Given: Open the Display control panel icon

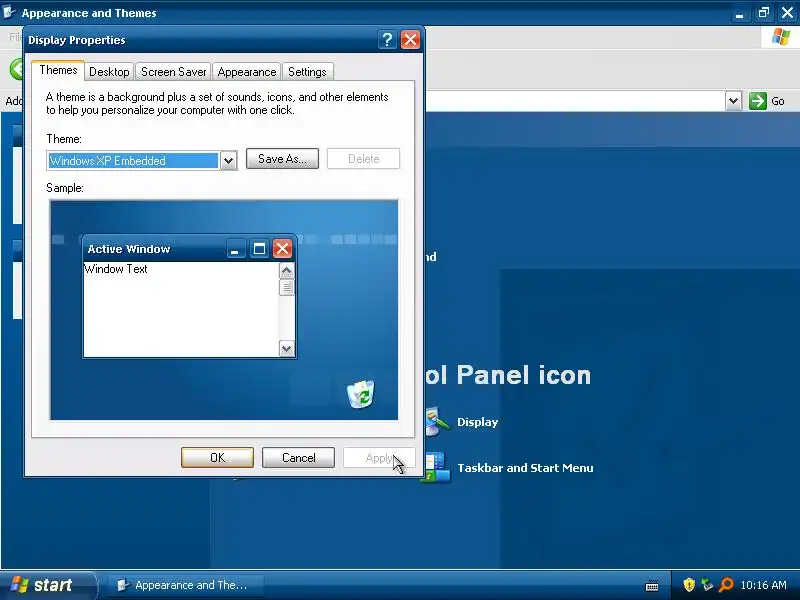Looking at the screenshot, I should tap(437, 421).
